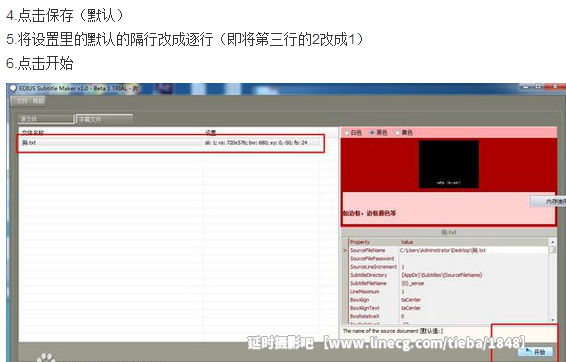Click the black subtitle preview thumbnail

449,164
